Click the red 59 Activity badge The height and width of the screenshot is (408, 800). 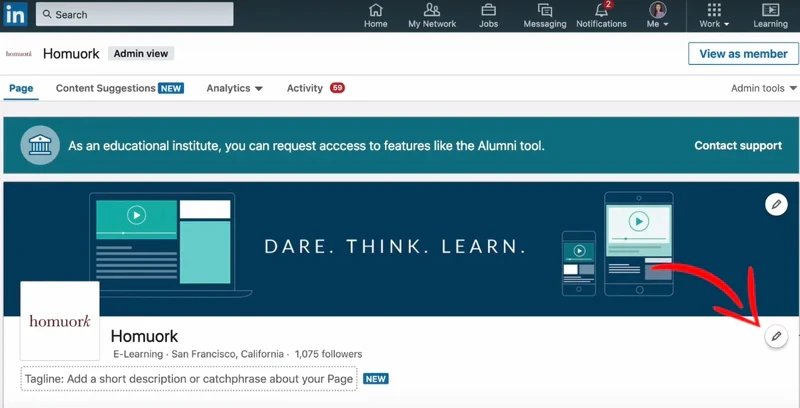337,88
